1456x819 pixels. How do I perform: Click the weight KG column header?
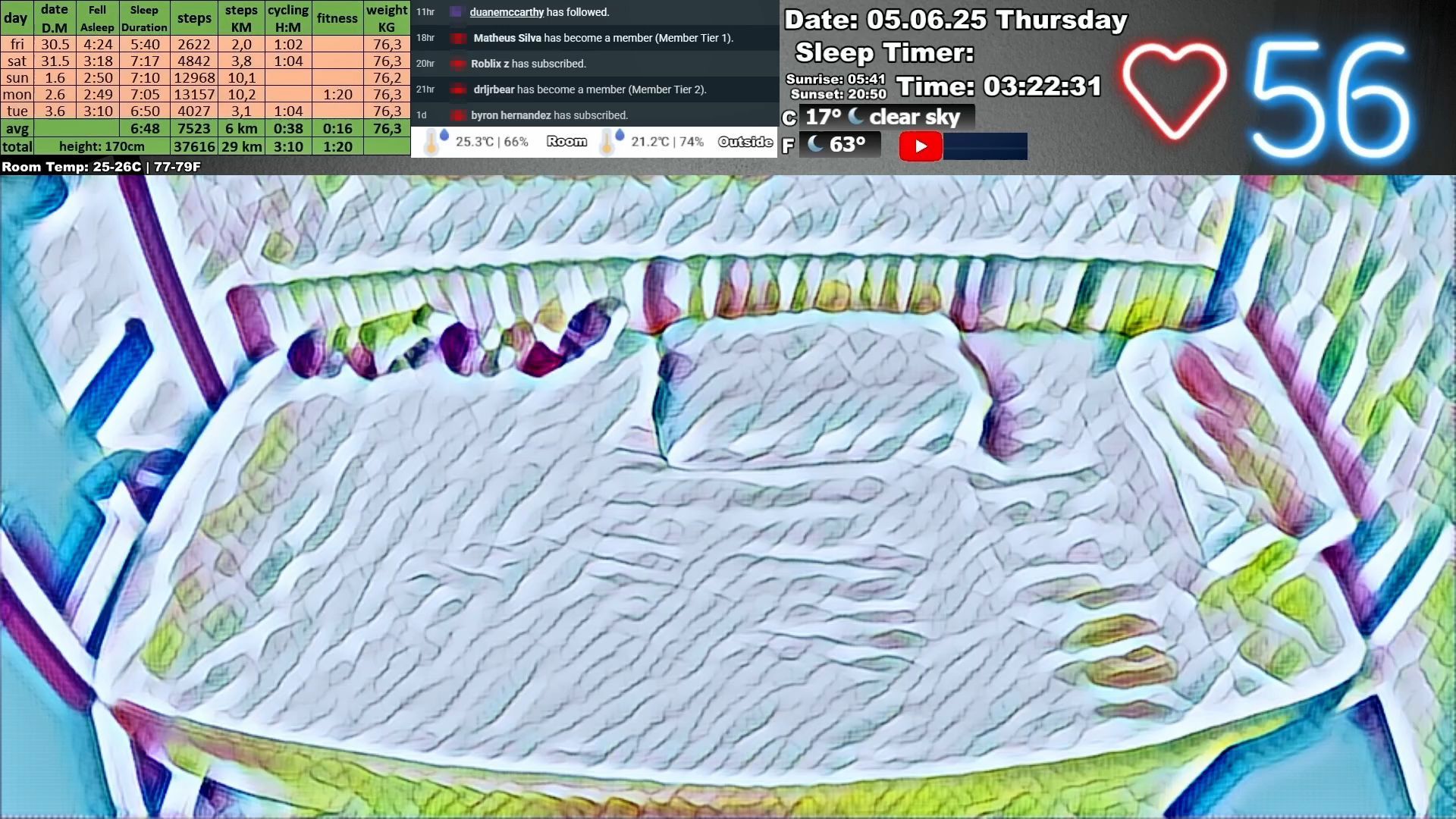tap(387, 18)
